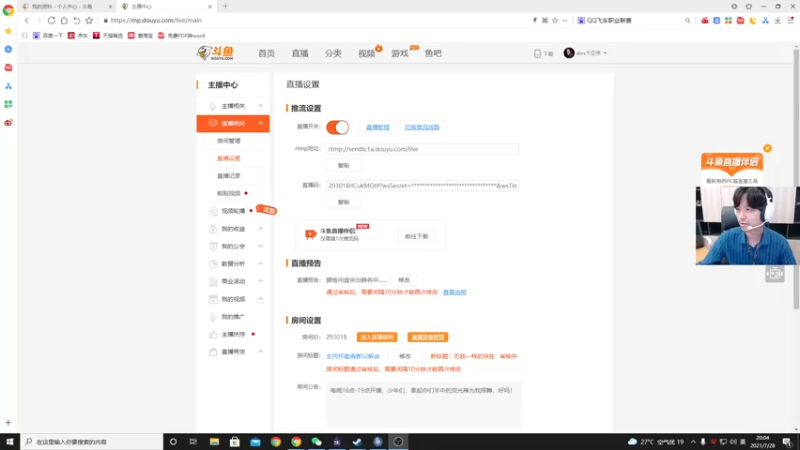The image size is (800, 450).
Task: Click the user avatar in site header
Action: (569, 53)
